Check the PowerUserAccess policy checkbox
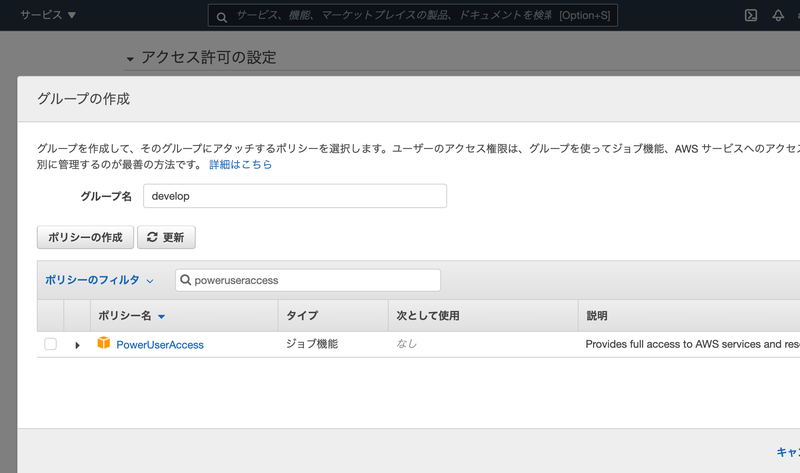Image resolution: width=800 pixels, height=473 pixels. pyautogui.click(x=51, y=344)
